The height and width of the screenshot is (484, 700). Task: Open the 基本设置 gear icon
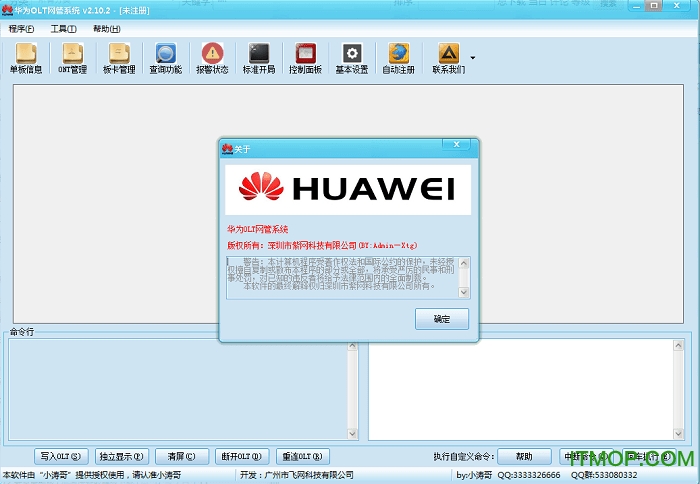(x=352, y=58)
